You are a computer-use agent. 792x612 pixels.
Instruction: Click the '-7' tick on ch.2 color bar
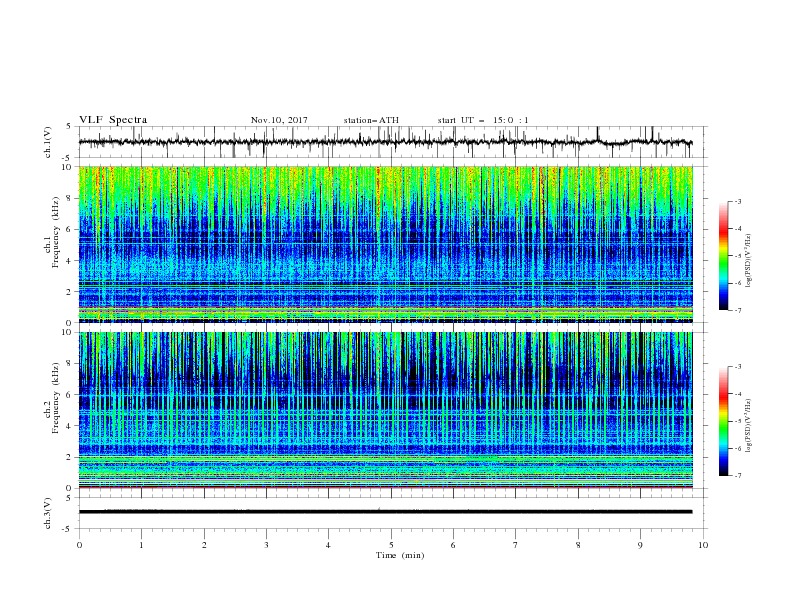pos(738,476)
